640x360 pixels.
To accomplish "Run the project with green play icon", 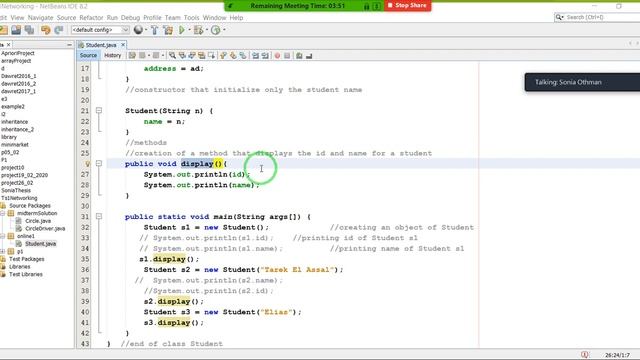I will (x=182, y=30).
